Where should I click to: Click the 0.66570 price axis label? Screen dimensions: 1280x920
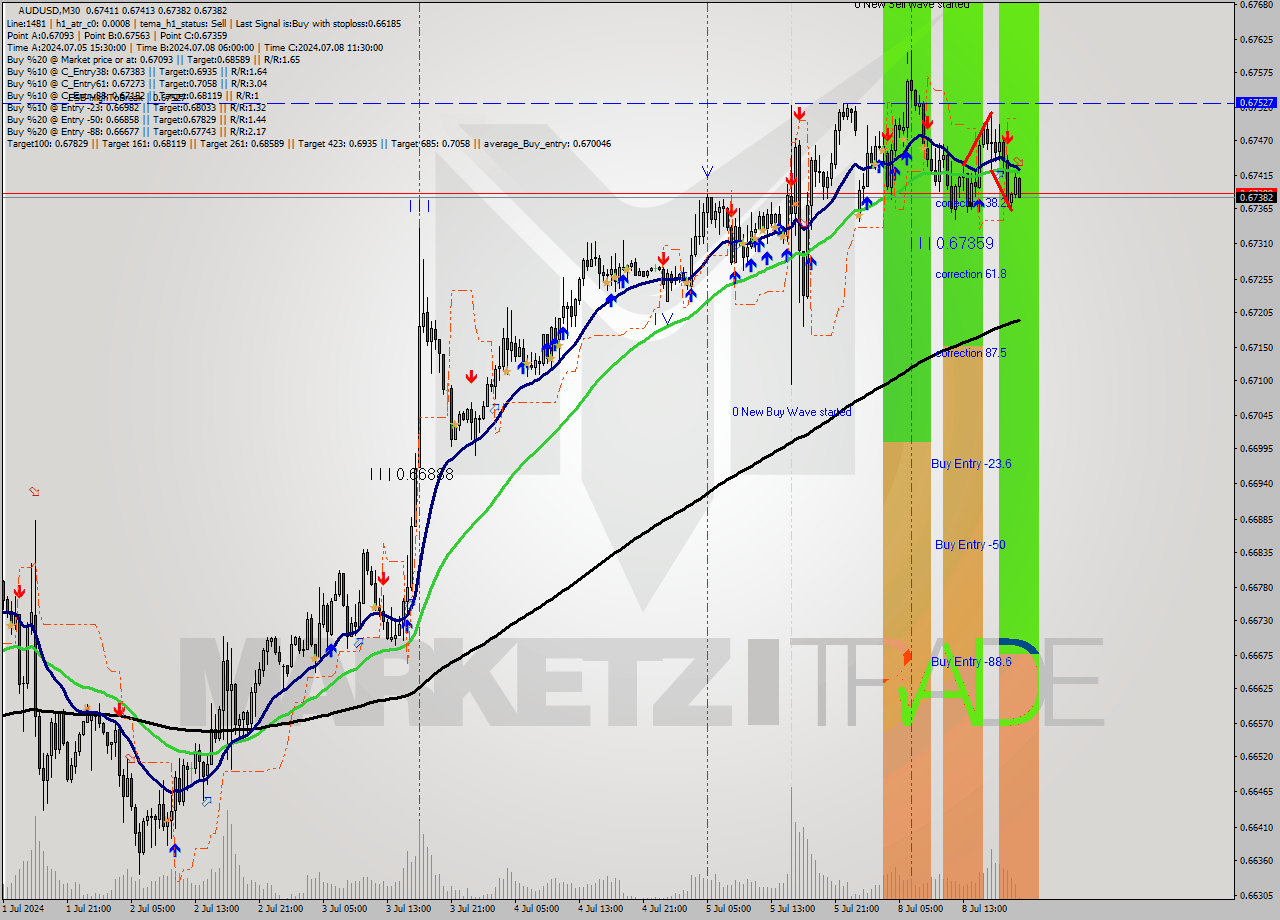click(1258, 724)
